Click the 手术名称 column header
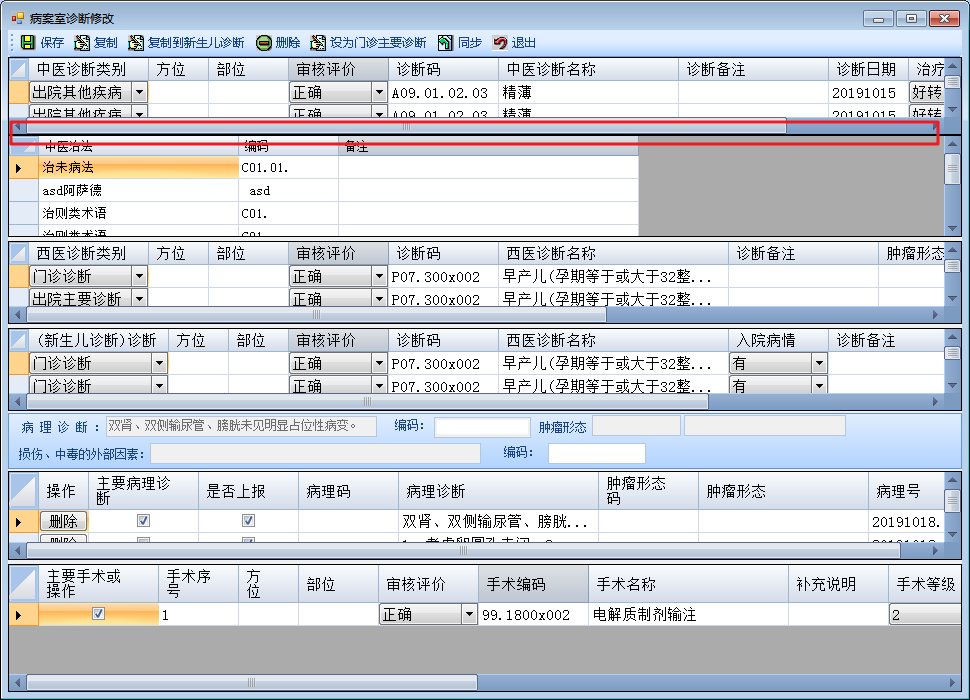 pos(688,584)
